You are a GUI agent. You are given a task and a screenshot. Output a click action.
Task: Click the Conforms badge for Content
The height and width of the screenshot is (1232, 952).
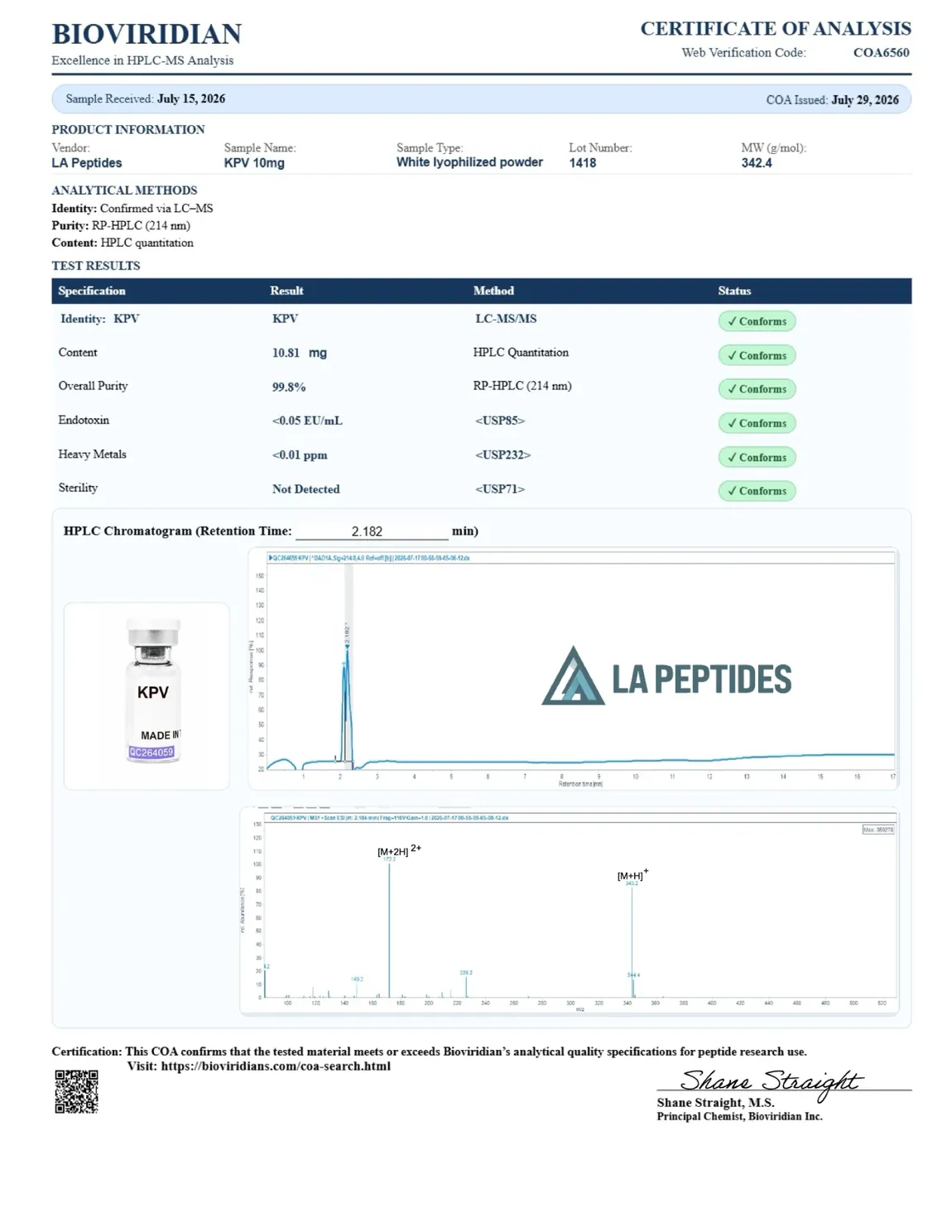[757, 355]
